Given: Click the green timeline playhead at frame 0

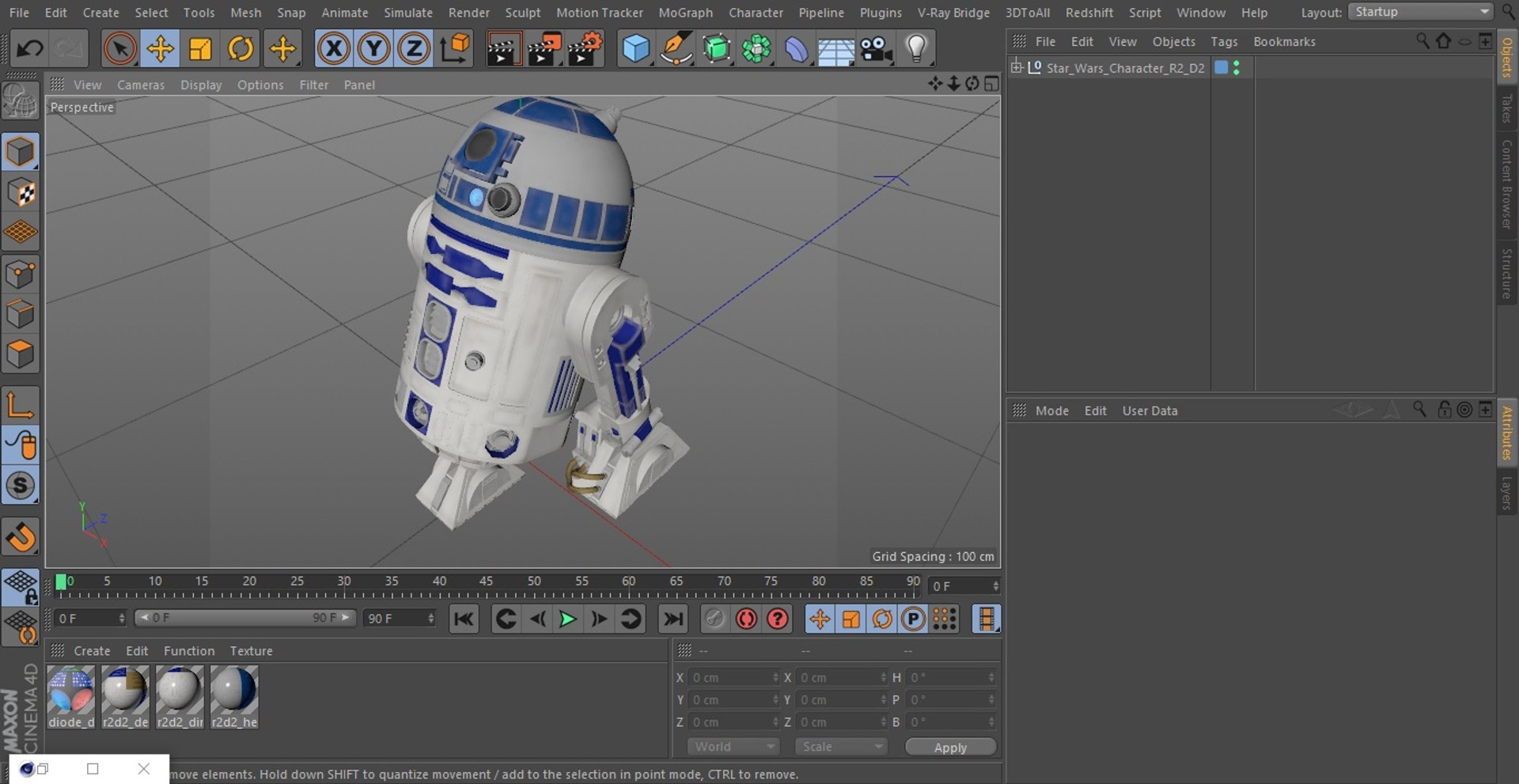Looking at the screenshot, I should coord(61,582).
